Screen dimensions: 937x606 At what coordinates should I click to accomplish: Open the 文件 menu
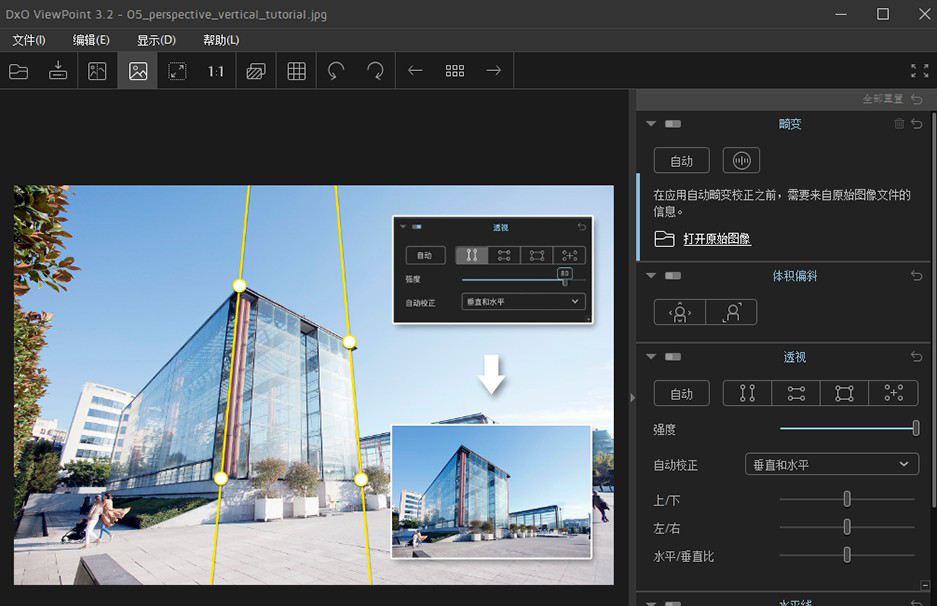pyautogui.click(x=29, y=40)
